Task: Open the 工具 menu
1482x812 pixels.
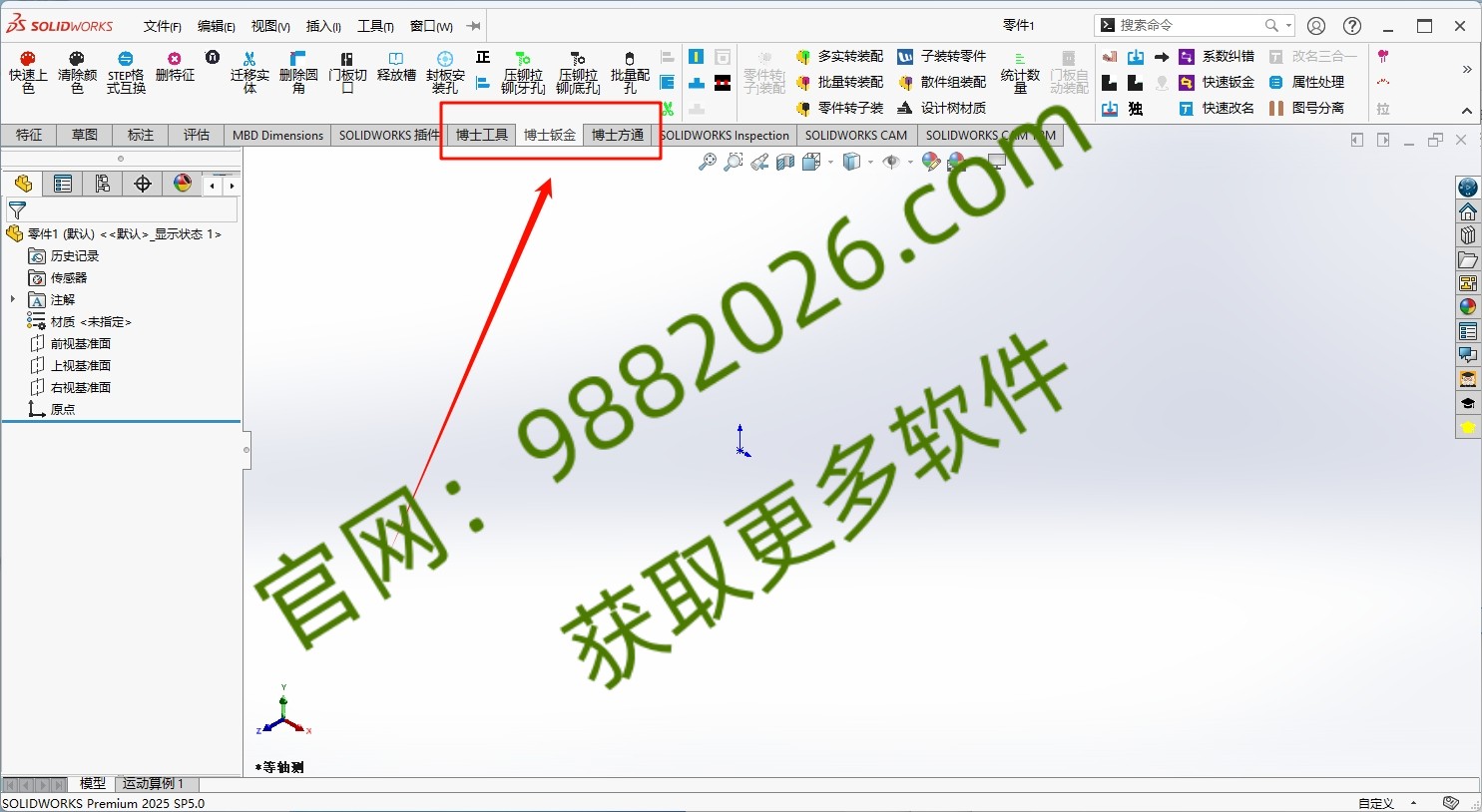Action: 375,26
